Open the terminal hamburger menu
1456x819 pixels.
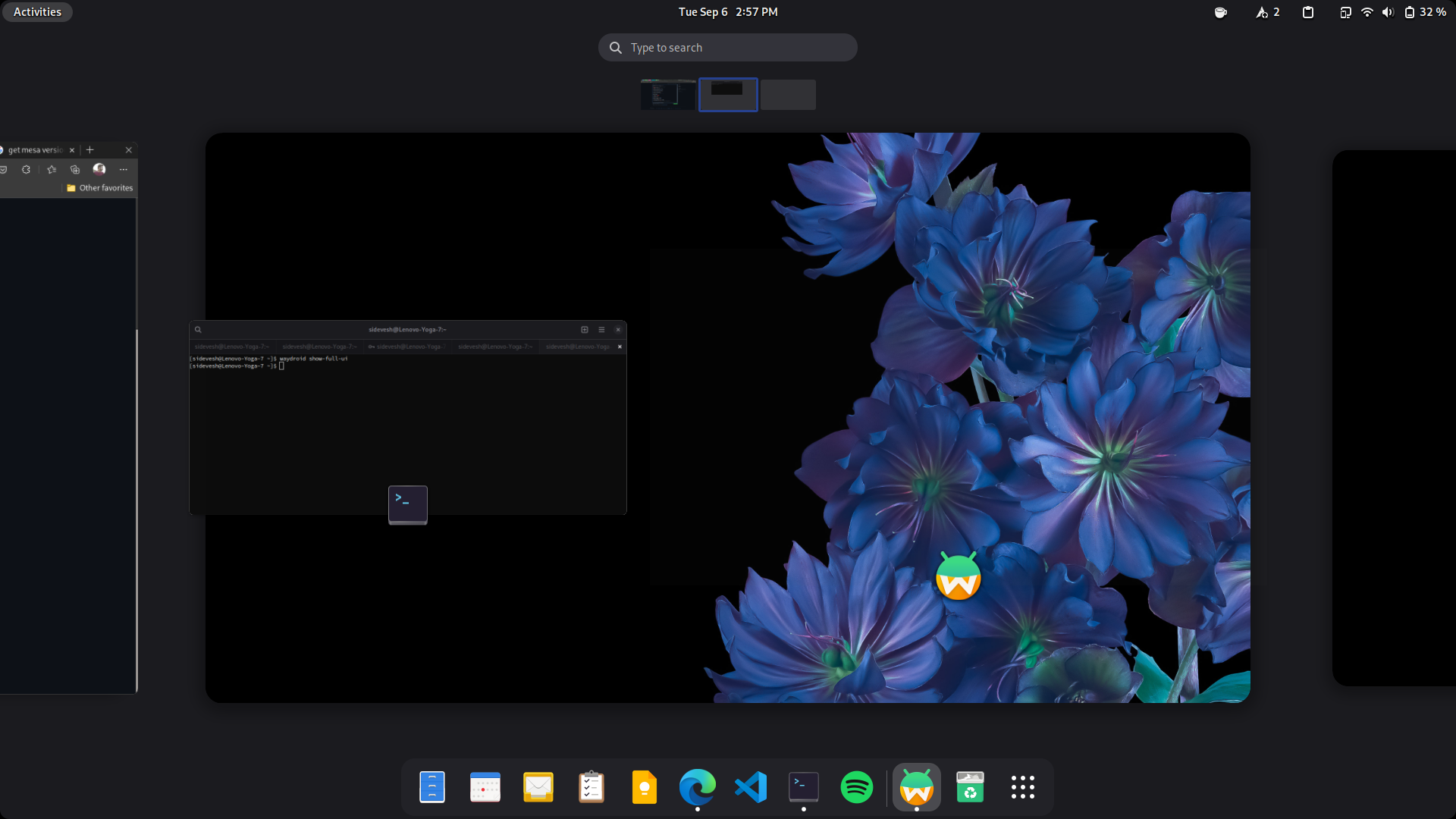(x=601, y=329)
